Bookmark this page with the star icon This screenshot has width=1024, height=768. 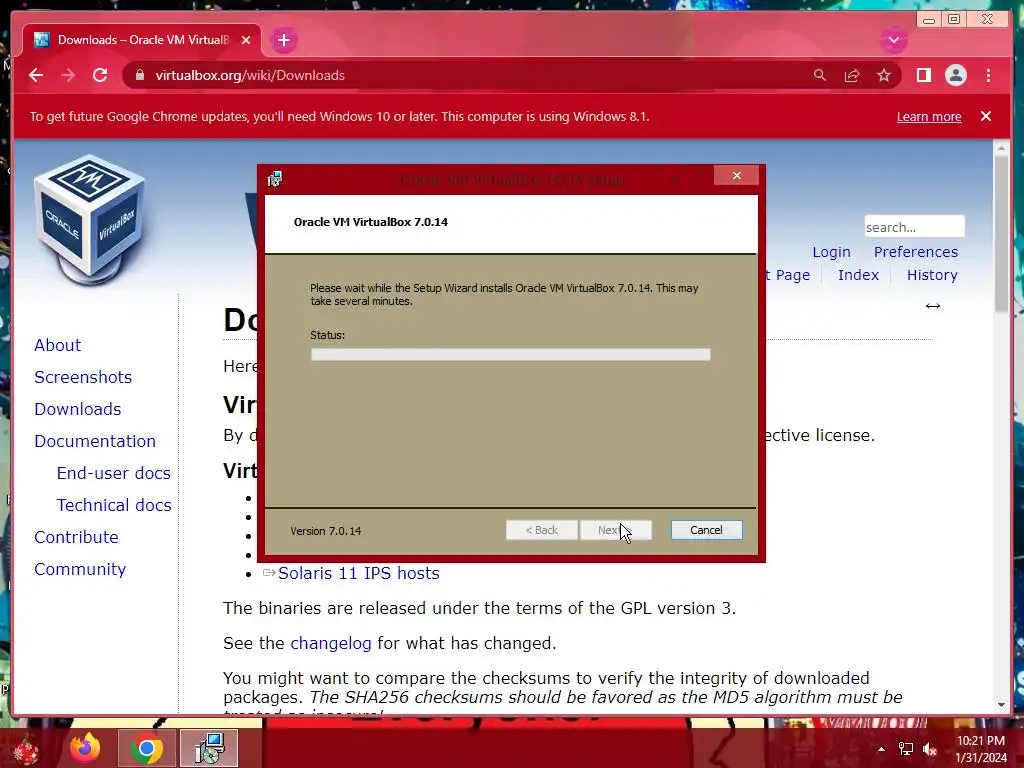(884, 76)
